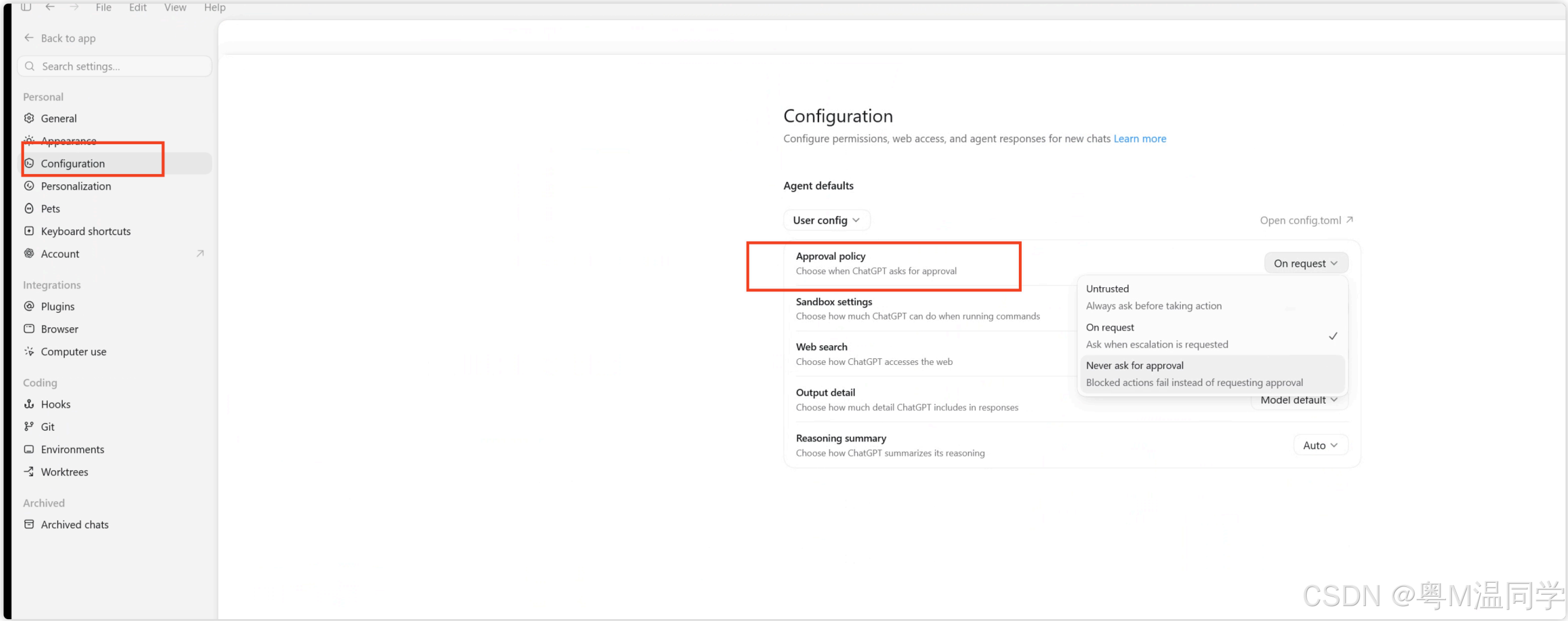Screen dimensions: 1568x621
Task: Open the View menu
Action: [175, 7]
